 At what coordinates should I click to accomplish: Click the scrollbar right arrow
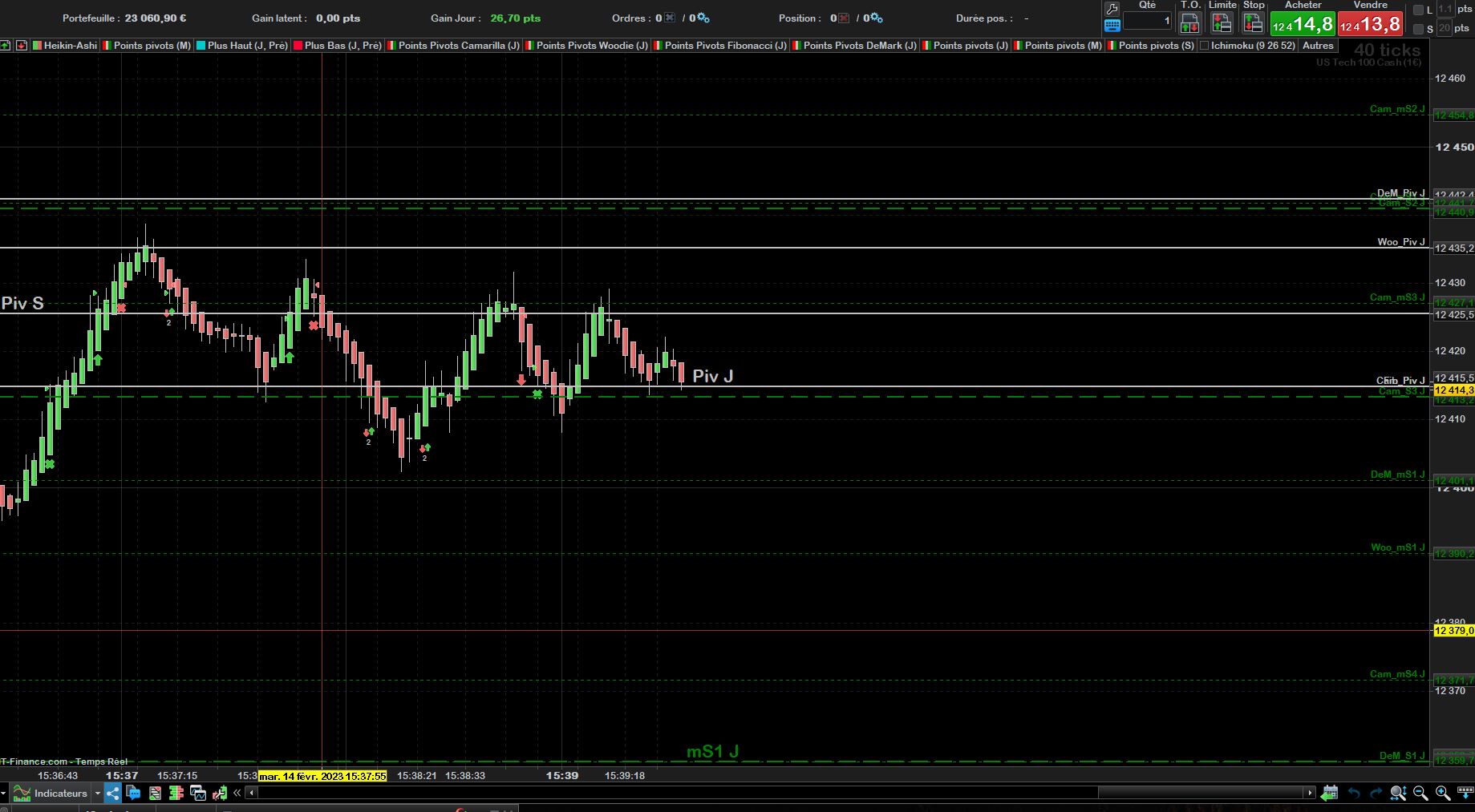pos(1310,793)
